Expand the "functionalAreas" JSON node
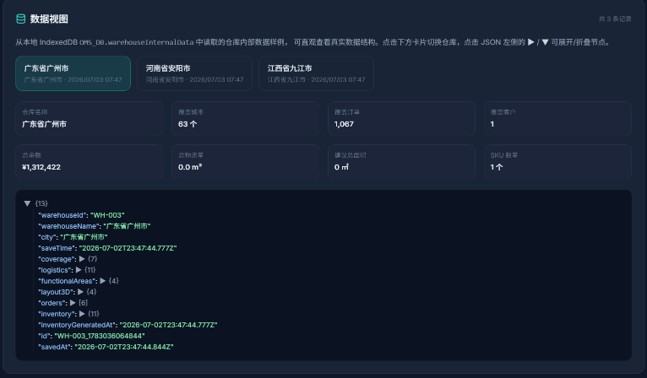This screenshot has width=647, height=378. 103,281
